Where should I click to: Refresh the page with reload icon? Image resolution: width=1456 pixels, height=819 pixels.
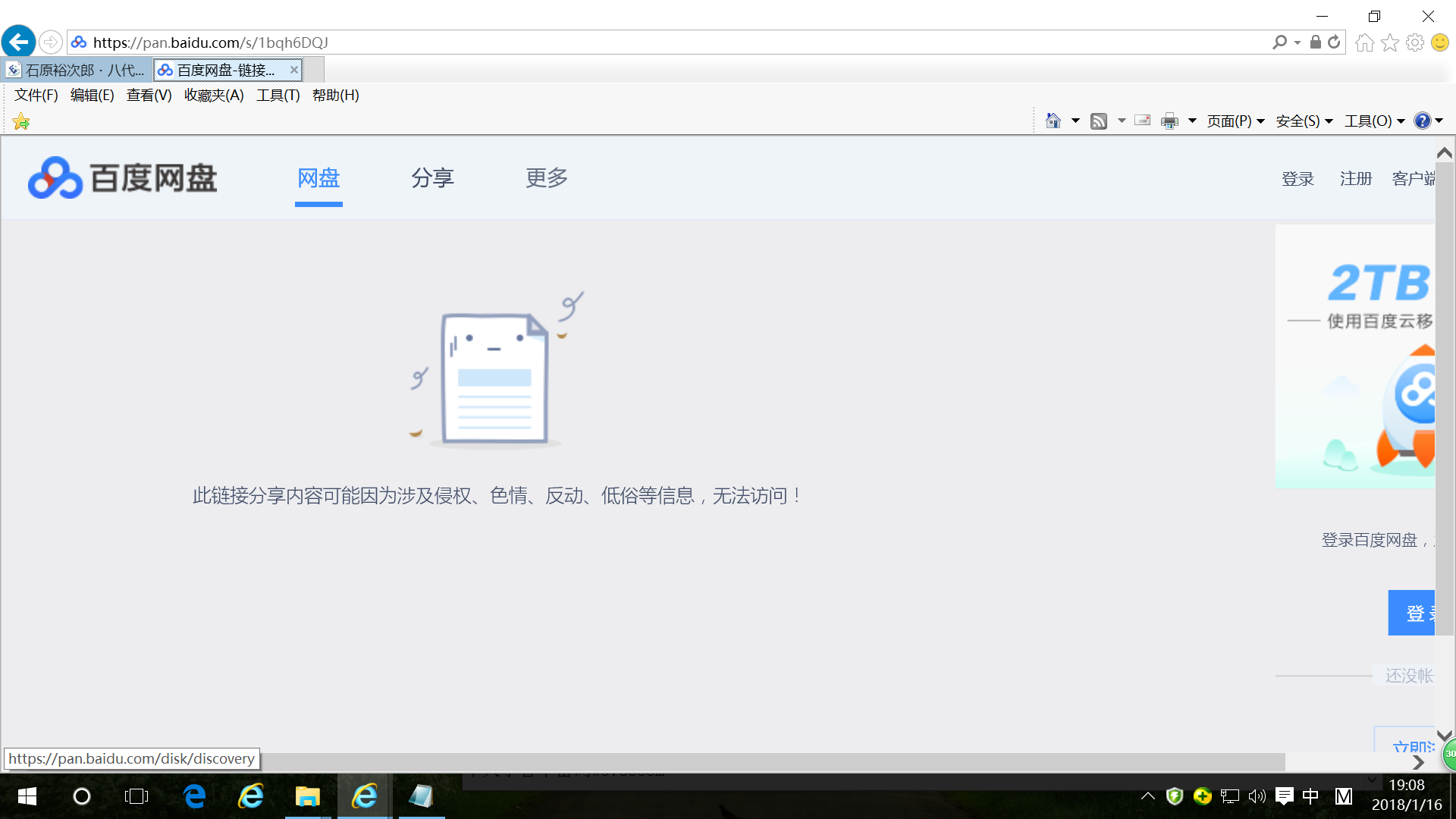click(1334, 42)
